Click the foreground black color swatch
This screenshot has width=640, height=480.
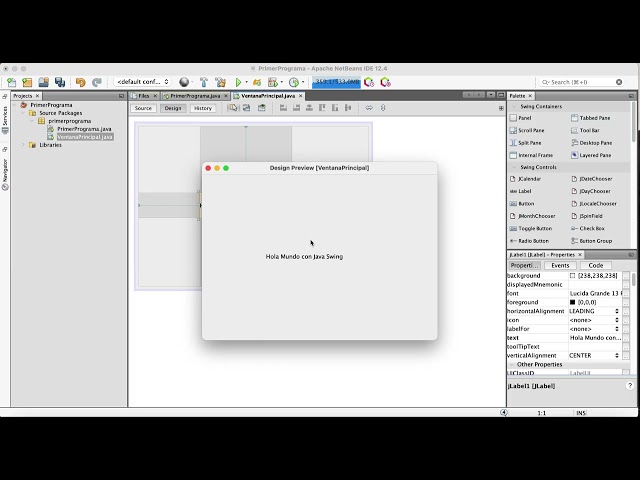[572, 302]
